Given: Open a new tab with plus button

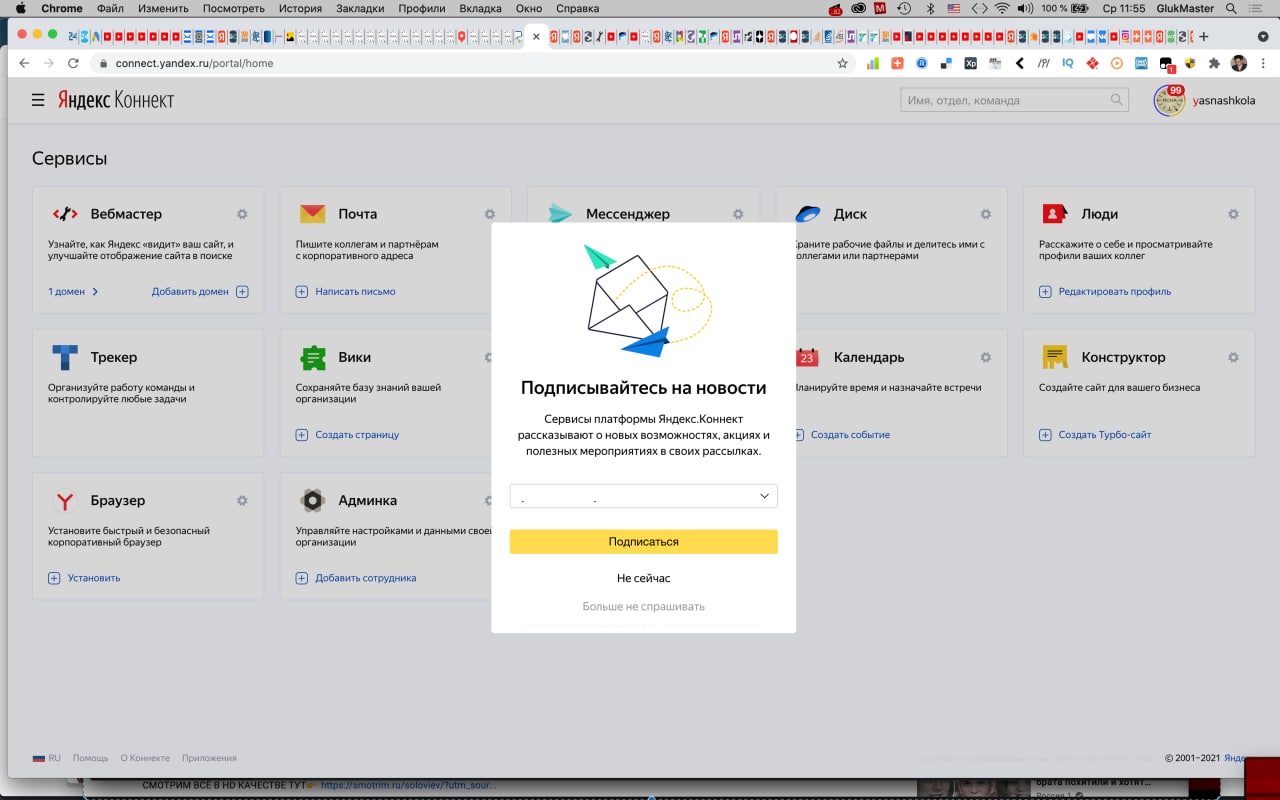Looking at the screenshot, I should coord(1203,37).
